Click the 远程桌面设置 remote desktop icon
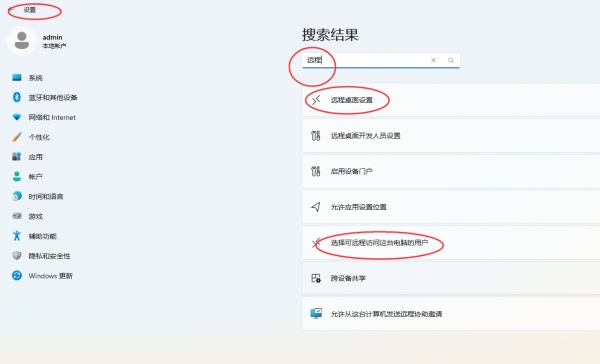This screenshot has width=600, height=364. 316,100
